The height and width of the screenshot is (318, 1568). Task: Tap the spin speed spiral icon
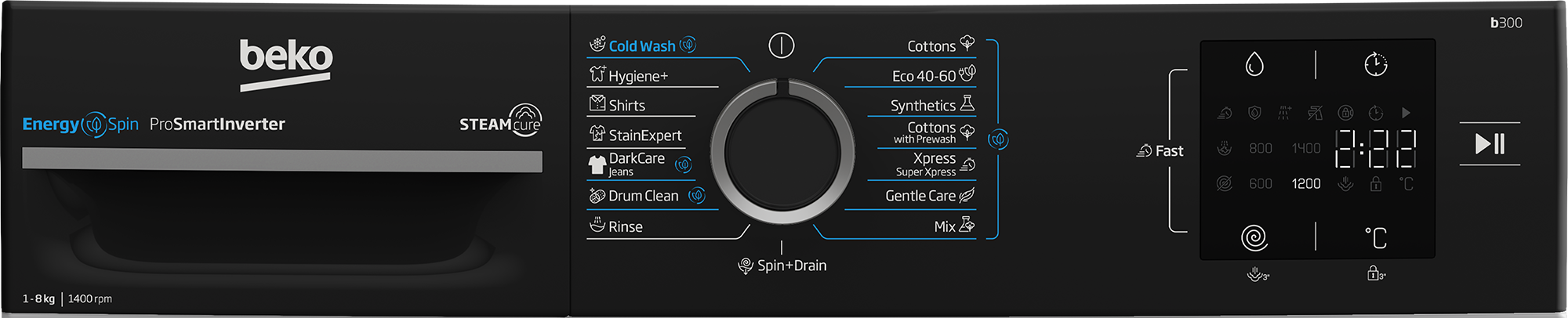coord(1254,237)
